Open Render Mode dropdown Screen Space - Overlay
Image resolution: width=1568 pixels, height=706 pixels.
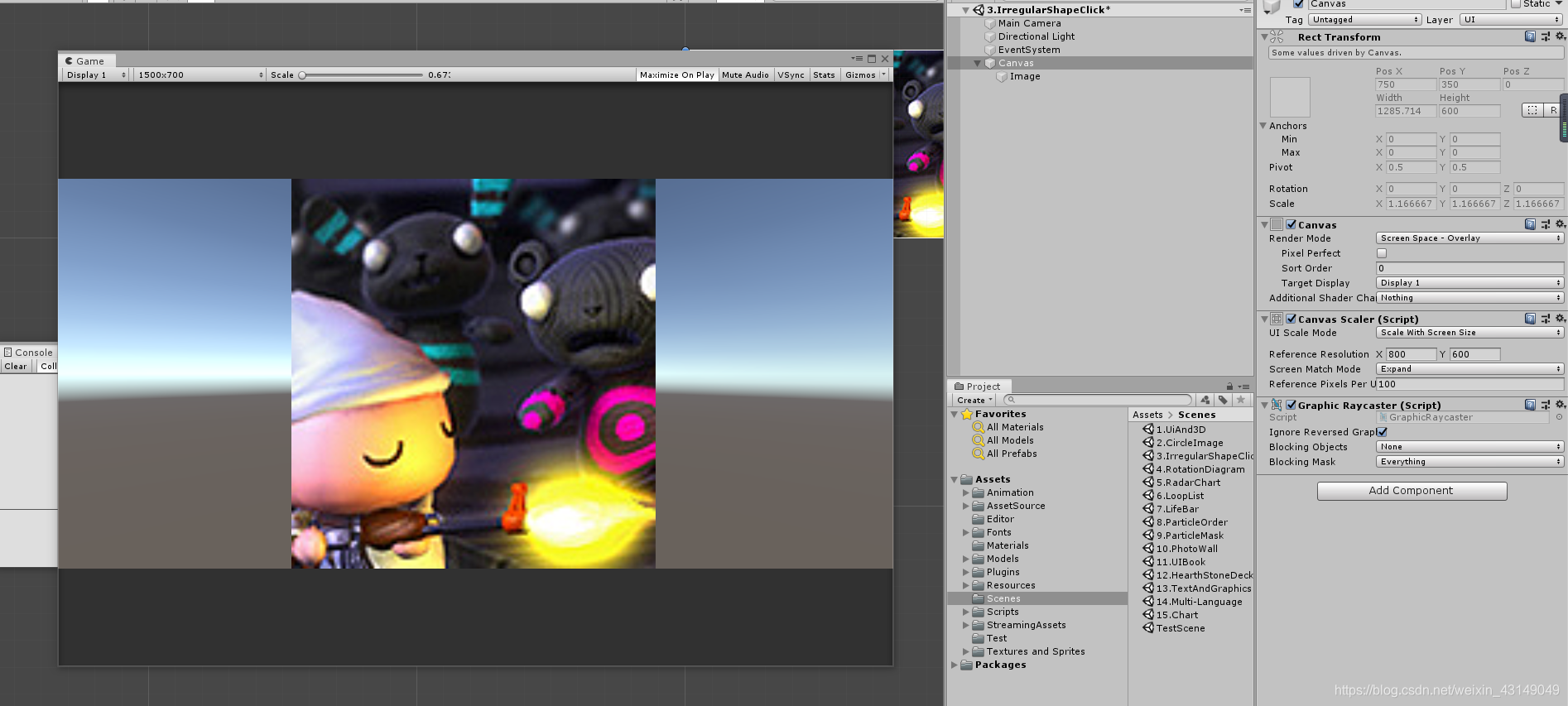coord(1469,238)
